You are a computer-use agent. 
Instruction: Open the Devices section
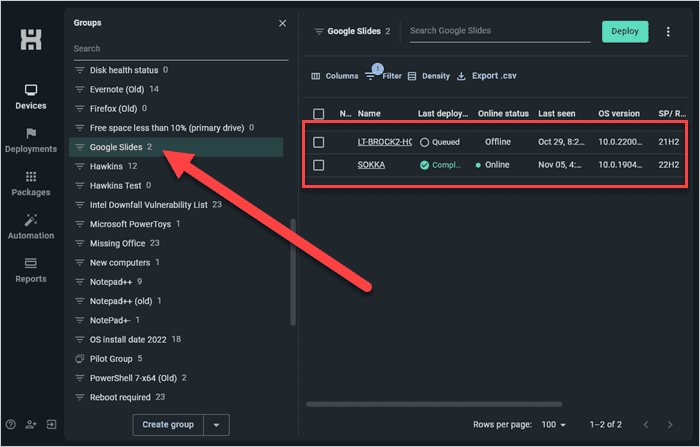click(x=31, y=97)
